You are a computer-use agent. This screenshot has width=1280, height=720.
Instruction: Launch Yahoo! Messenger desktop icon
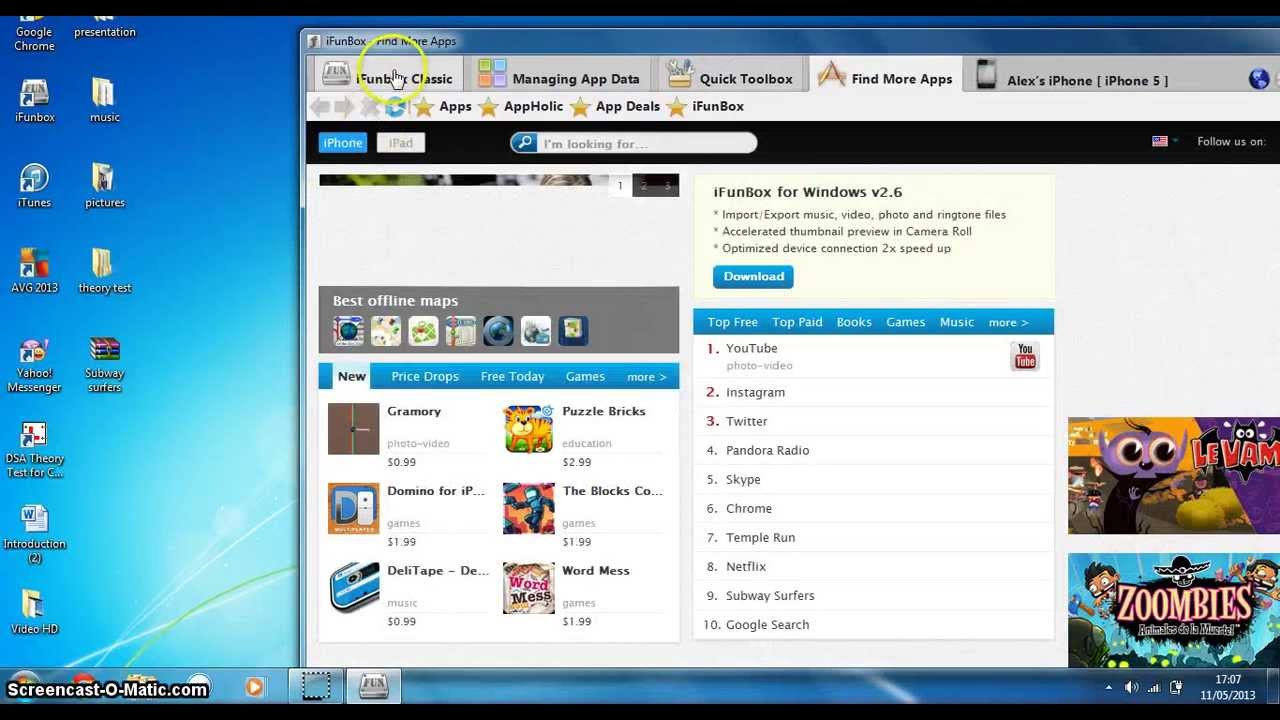[34, 364]
